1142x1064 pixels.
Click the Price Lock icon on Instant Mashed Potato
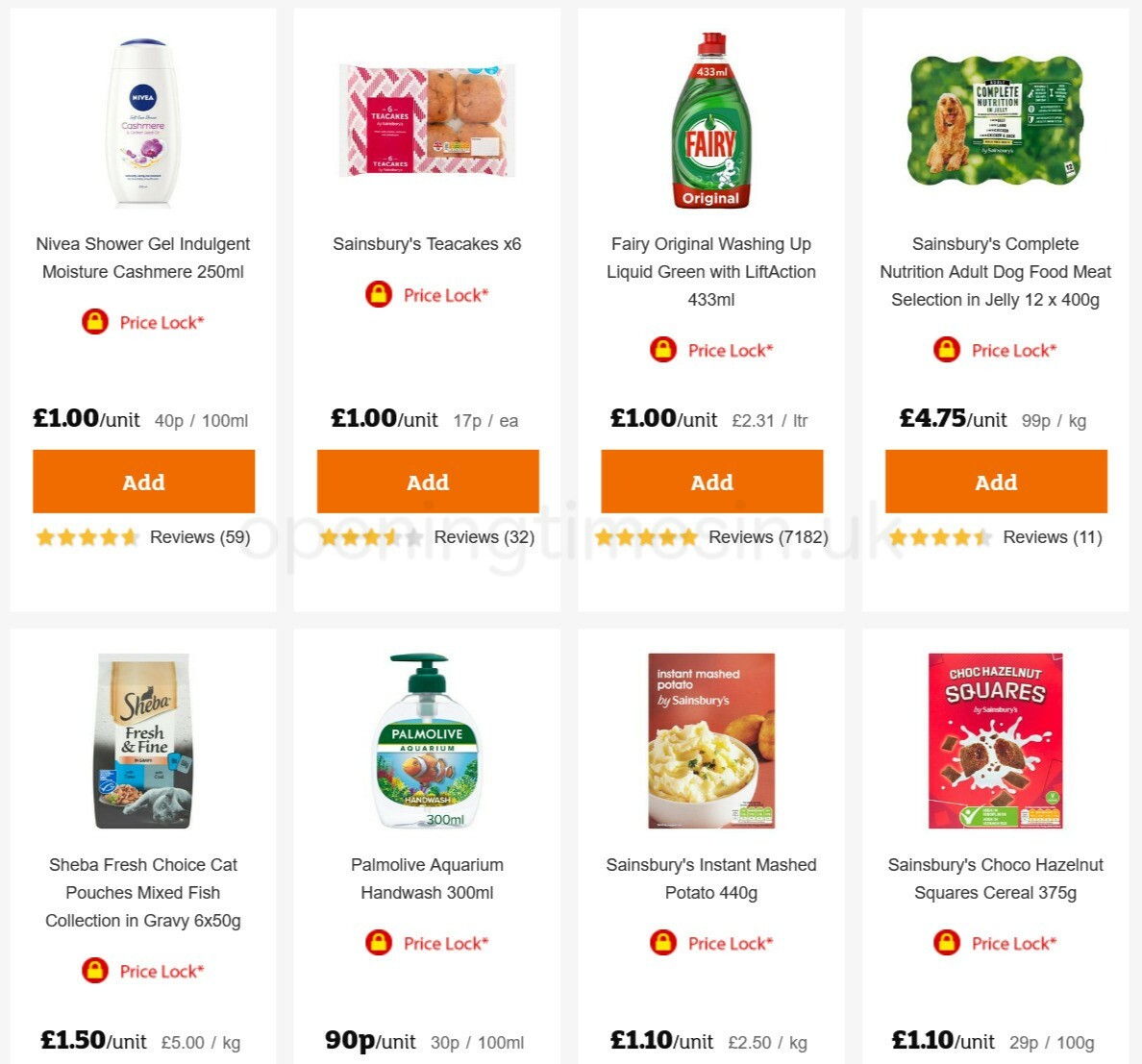661,943
